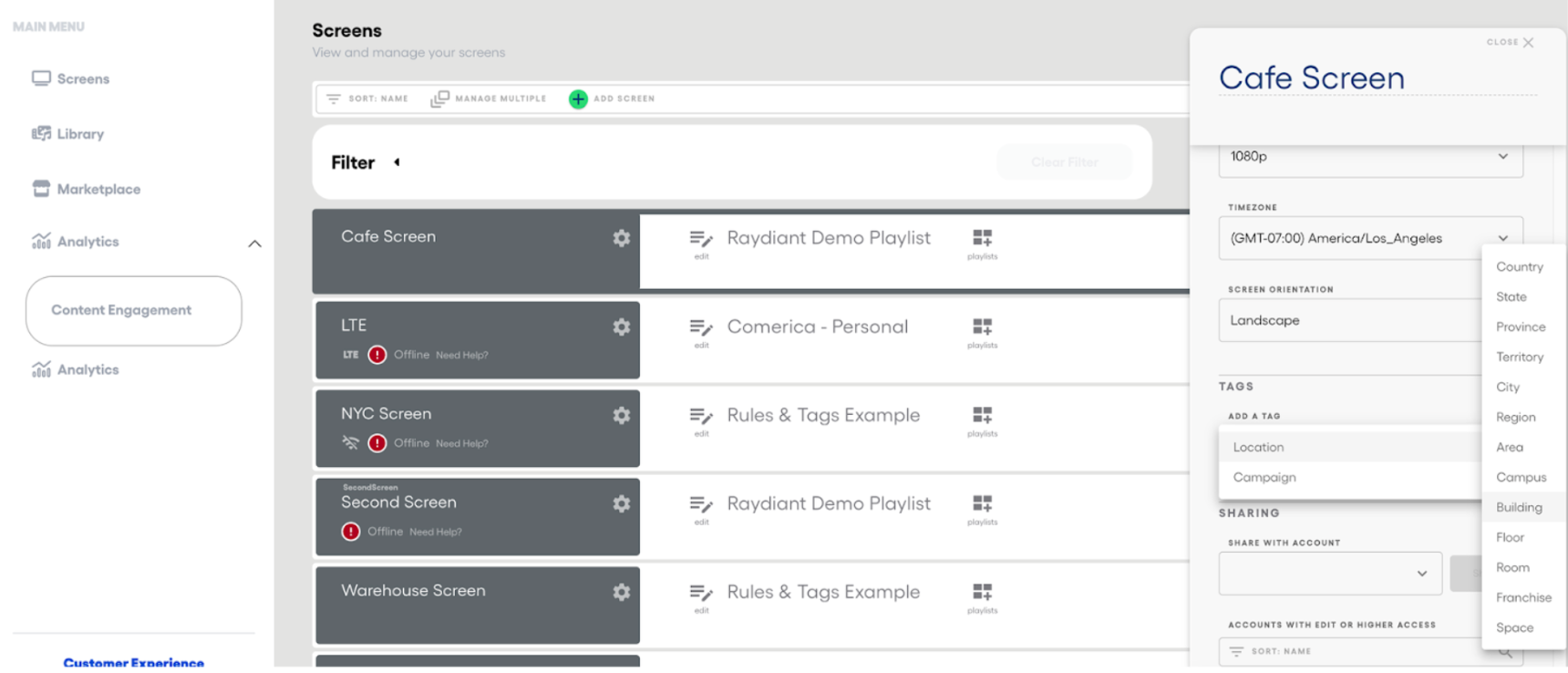This screenshot has width=1568, height=673.
Task: Open settings gear for Second Screen
Action: coord(622,503)
